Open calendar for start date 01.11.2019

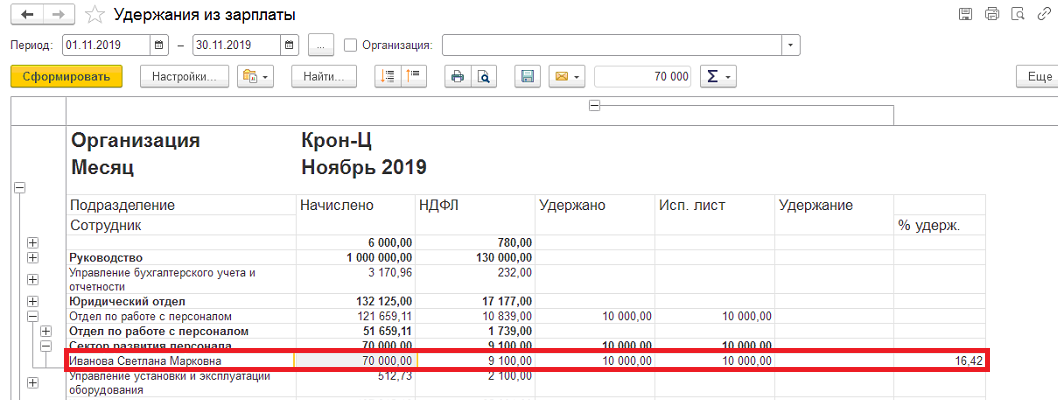pyautogui.click(x=159, y=45)
